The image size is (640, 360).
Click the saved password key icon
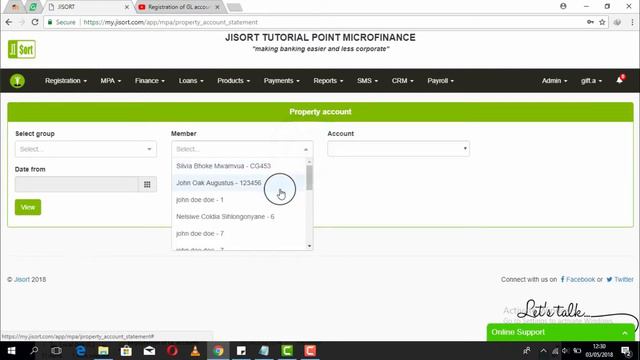pos(590,22)
